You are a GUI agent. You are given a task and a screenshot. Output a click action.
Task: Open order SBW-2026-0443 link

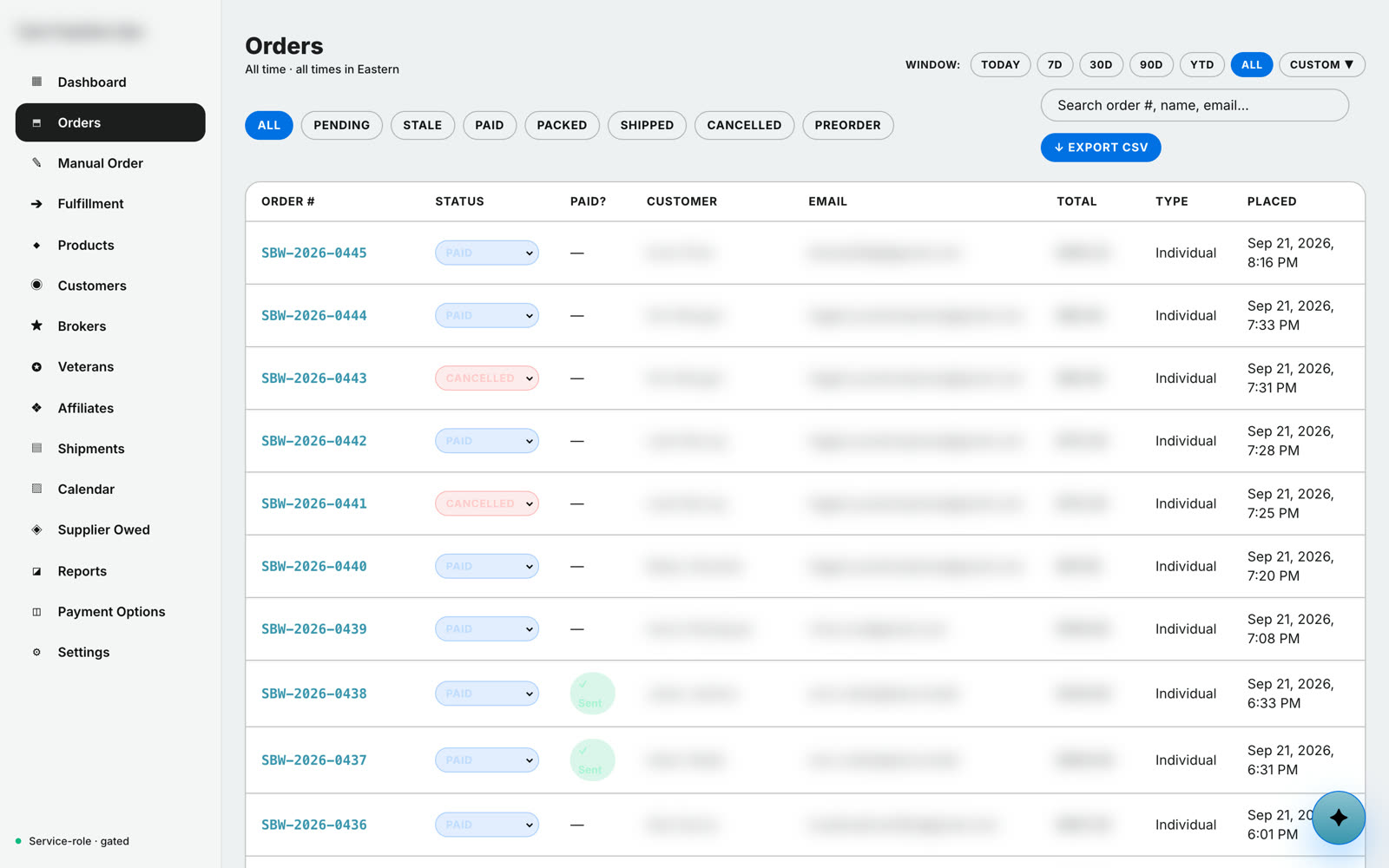click(x=314, y=378)
